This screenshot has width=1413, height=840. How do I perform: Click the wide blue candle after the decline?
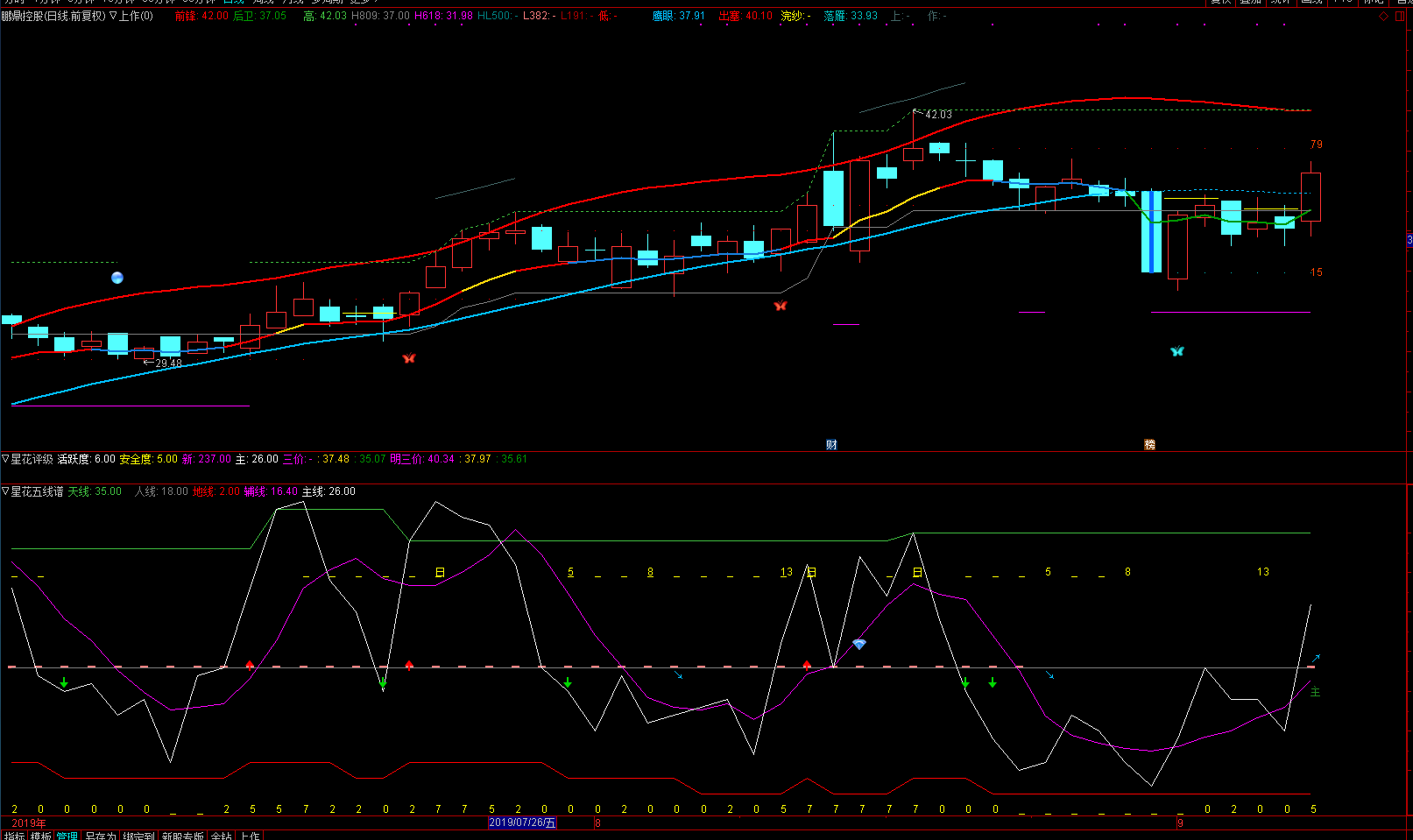point(1151,231)
